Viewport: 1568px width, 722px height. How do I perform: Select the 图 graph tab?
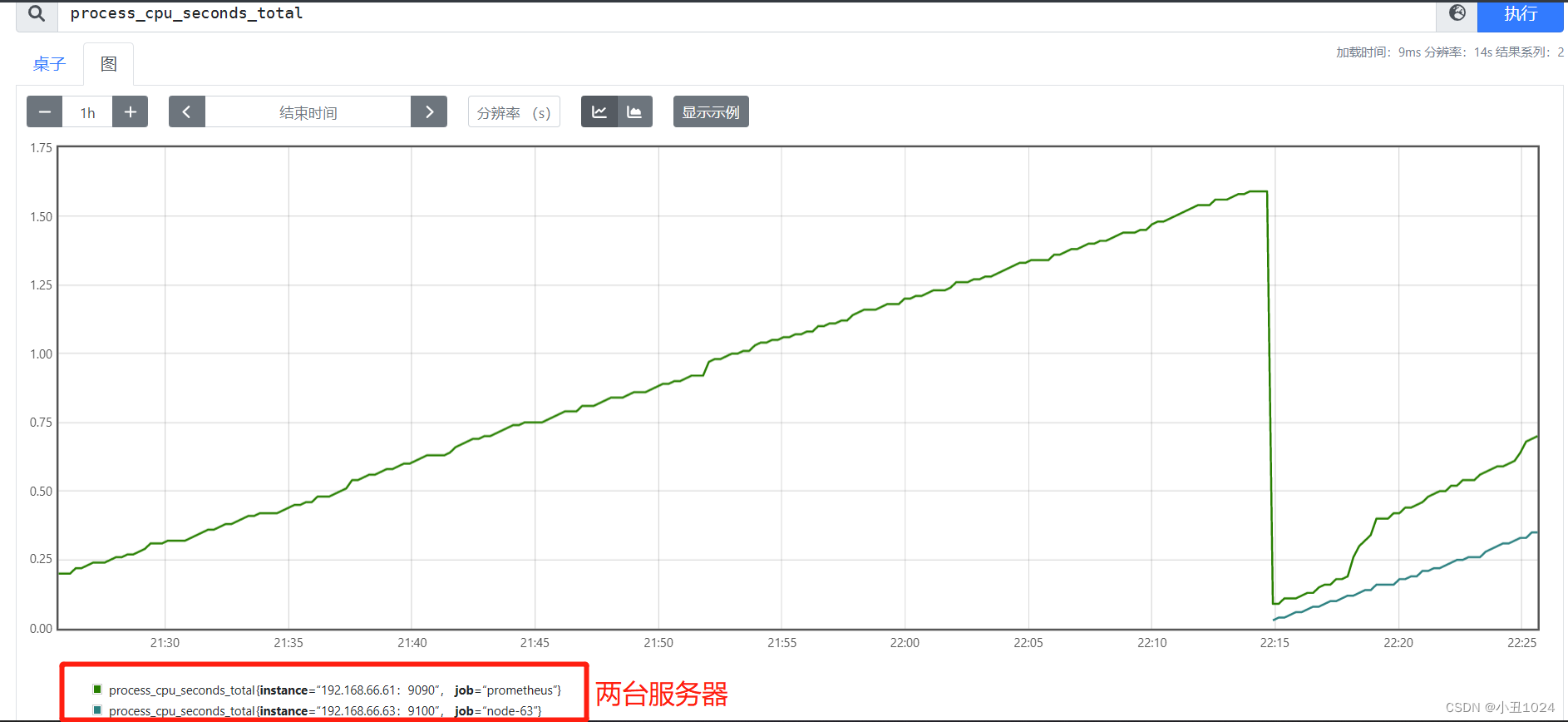pos(109,64)
